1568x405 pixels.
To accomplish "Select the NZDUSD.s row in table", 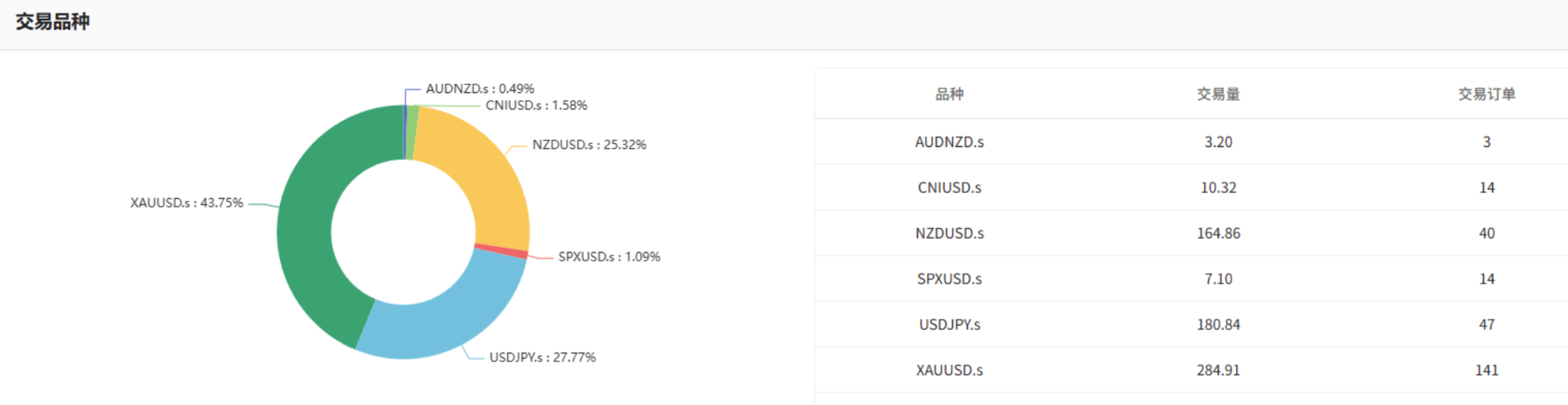I will click(x=1191, y=233).
